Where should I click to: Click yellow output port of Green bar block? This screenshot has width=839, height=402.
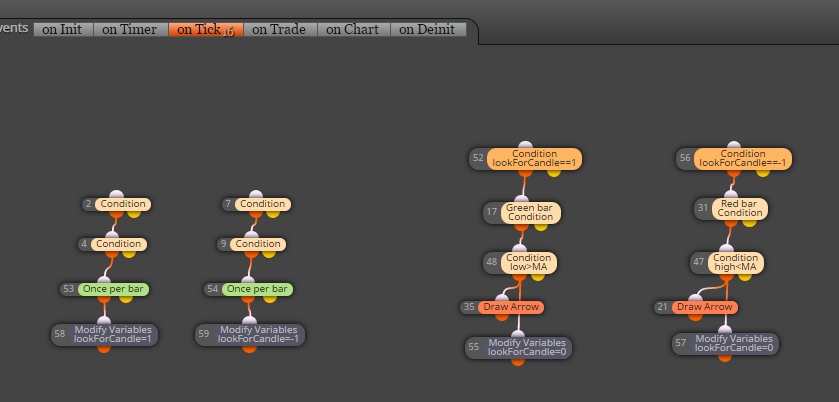coord(541,226)
